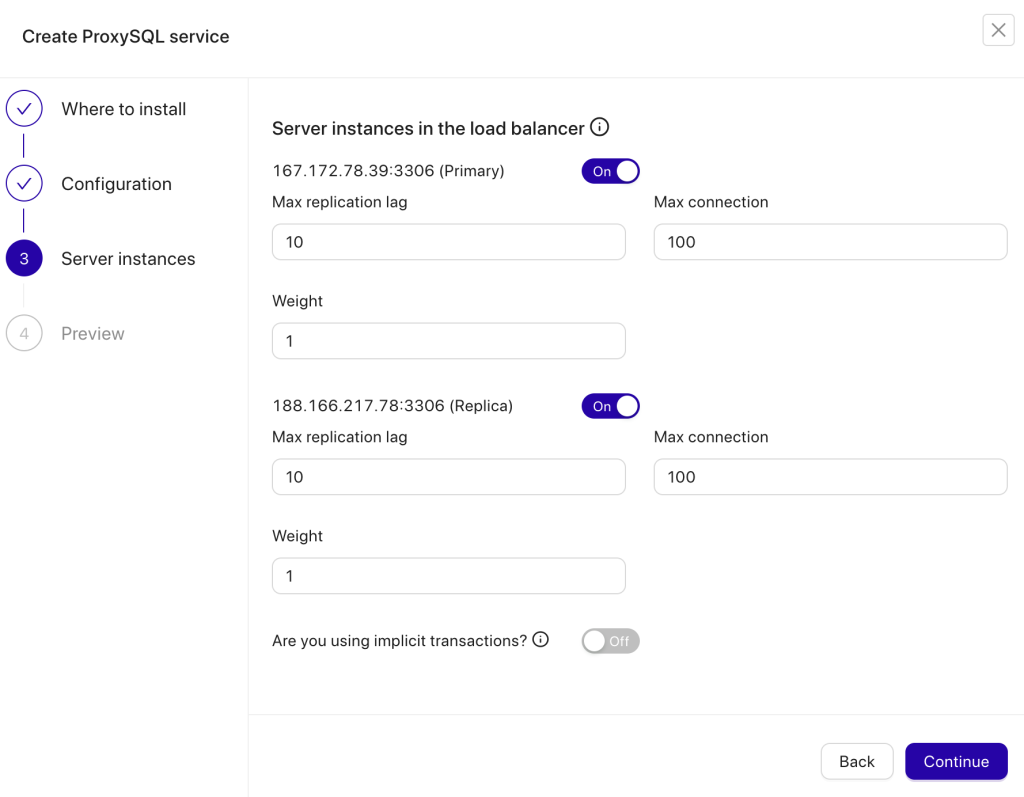Click the step 4 circle next to Preview
The image size is (1024, 797).
click(24, 333)
